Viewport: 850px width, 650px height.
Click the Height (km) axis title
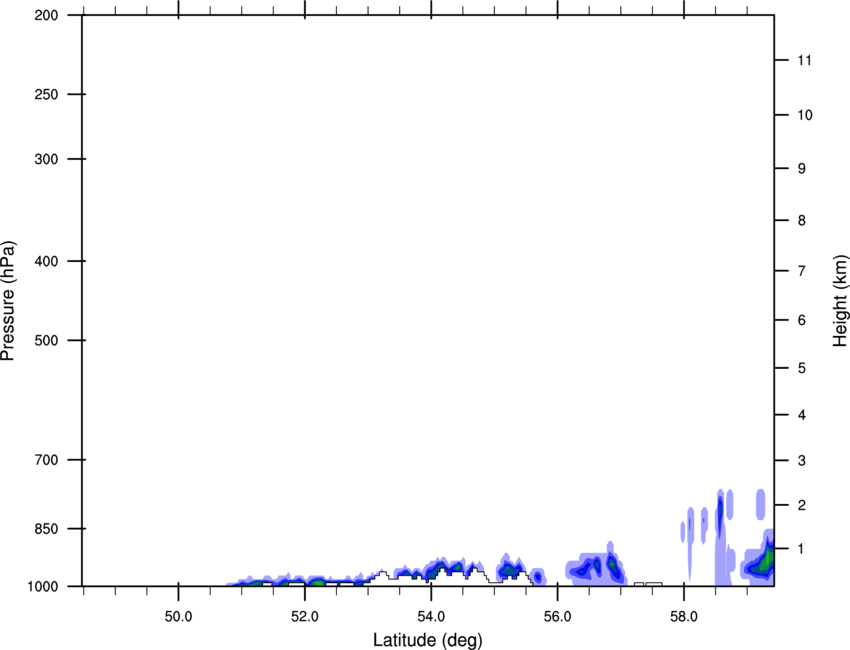click(x=841, y=301)
